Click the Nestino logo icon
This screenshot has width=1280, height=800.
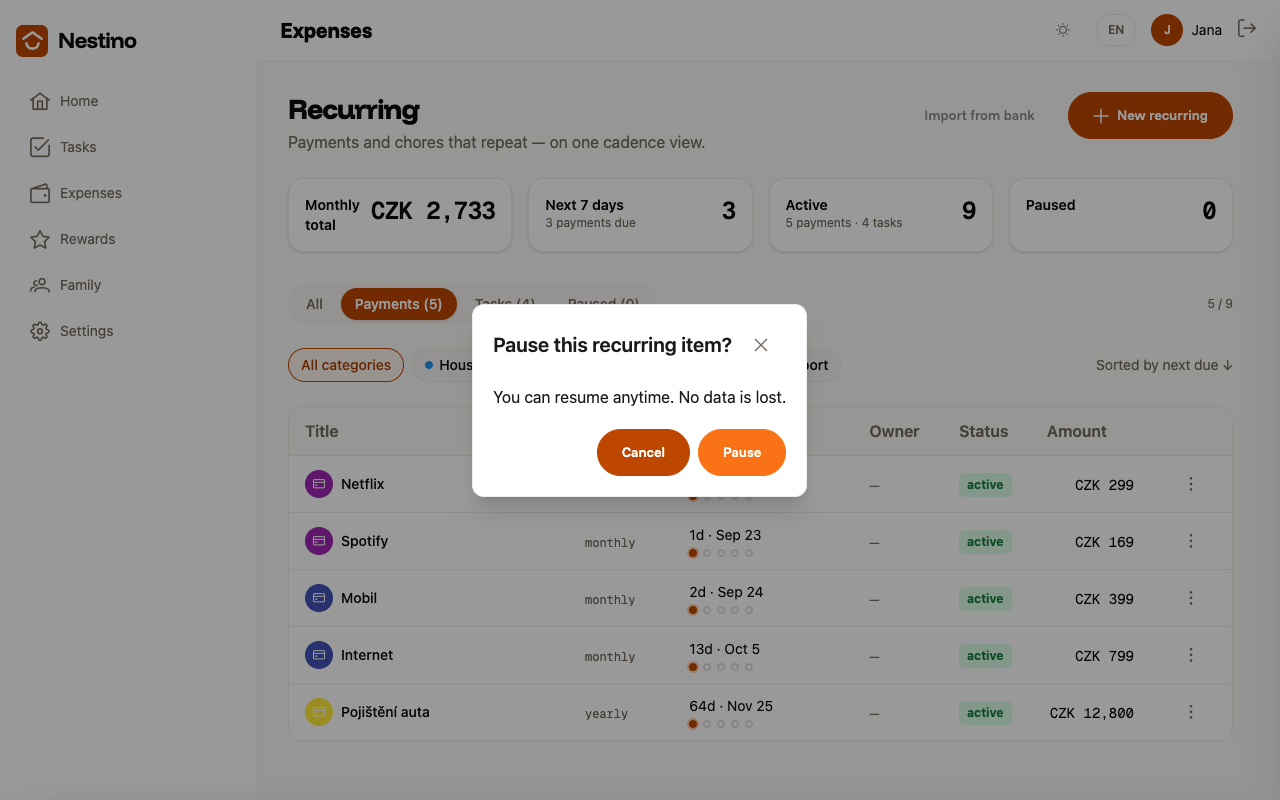(32, 41)
